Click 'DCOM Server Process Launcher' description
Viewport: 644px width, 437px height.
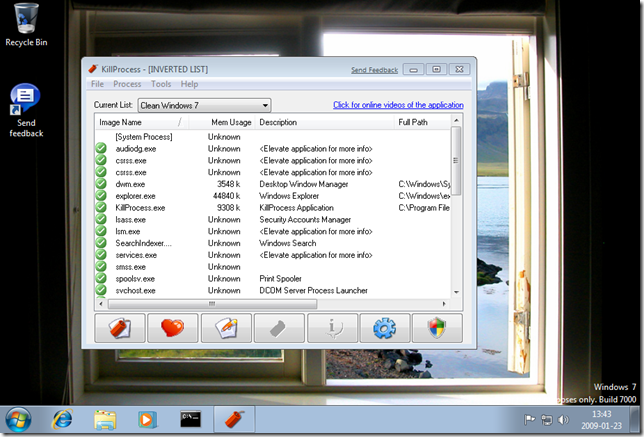313,290
